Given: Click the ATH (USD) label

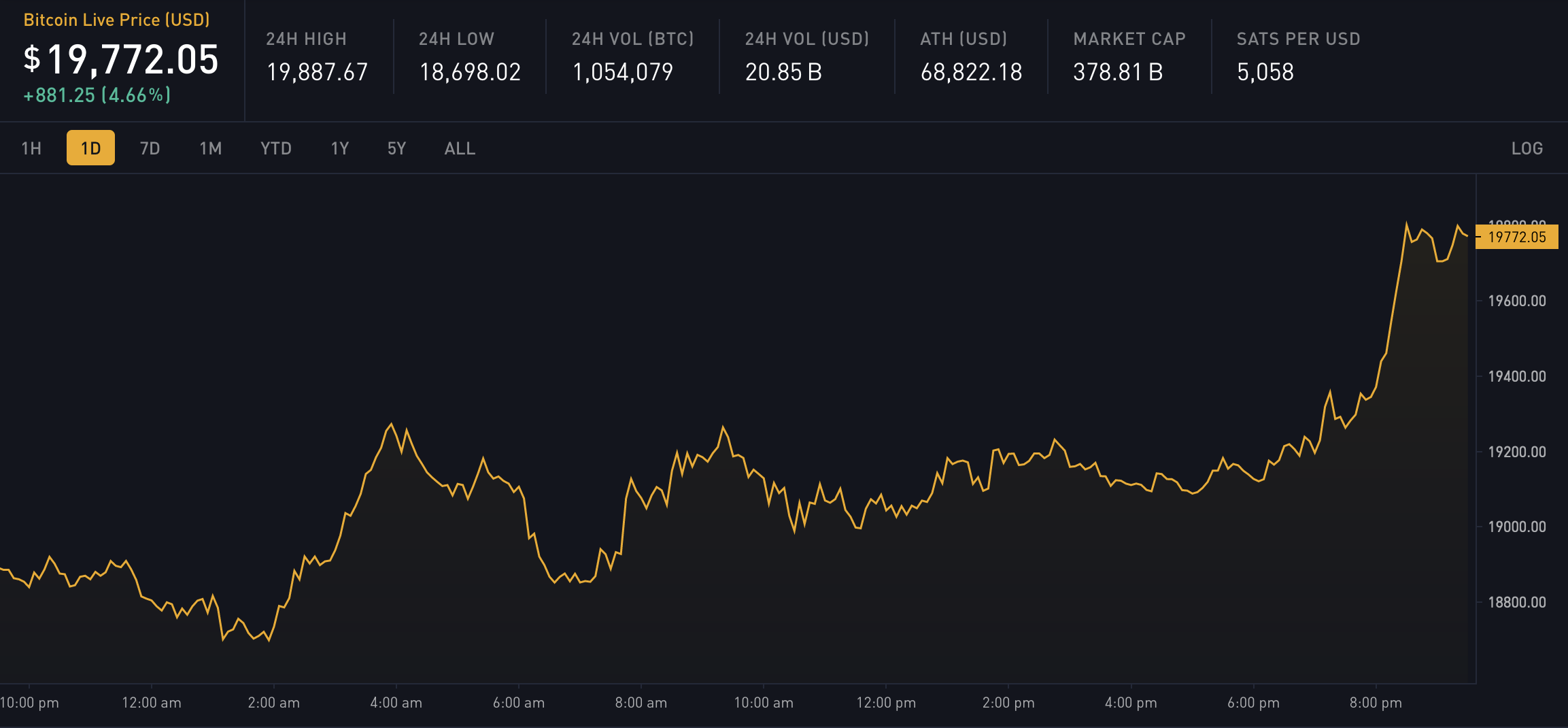Looking at the screenshot, I should point(964,39).
